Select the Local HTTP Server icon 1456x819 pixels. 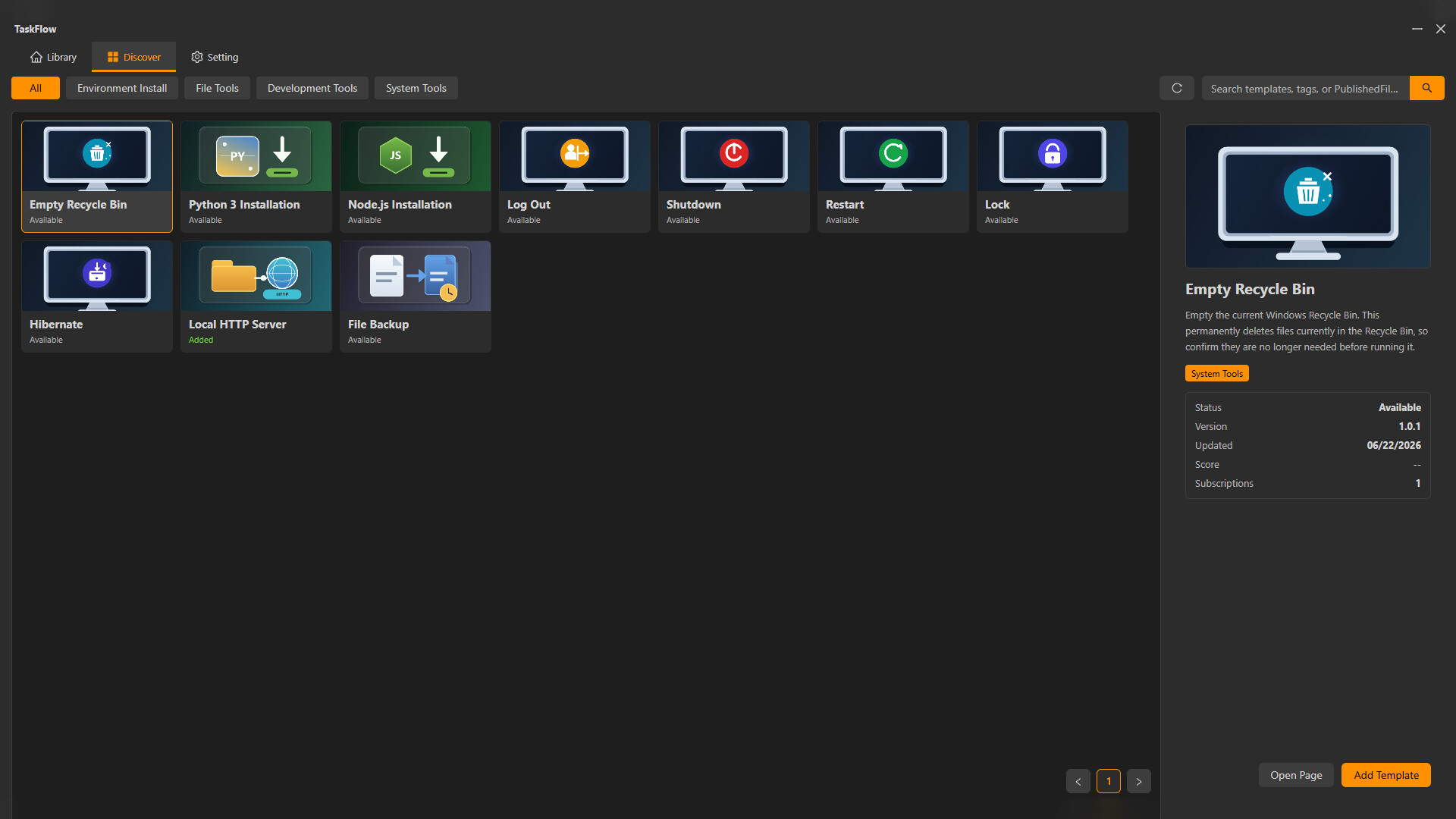coord(256,276)
